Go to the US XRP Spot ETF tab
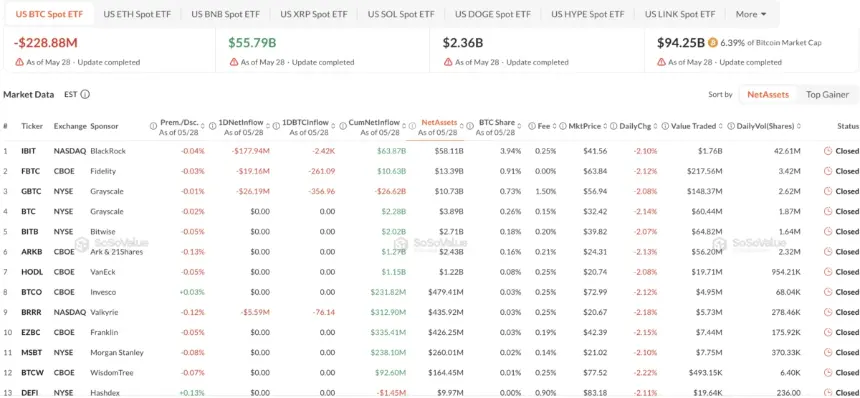The height and width of the screenshot is (398, 860). (314, 14)
